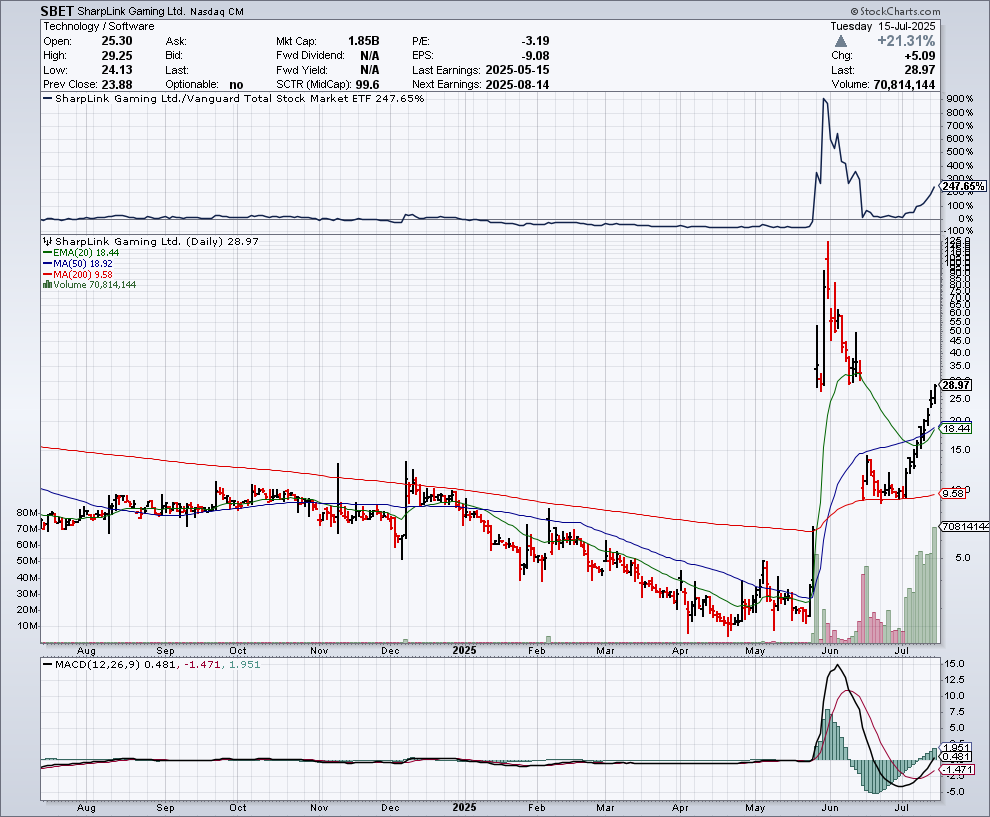
Task: Click the Optionable value no
Action: pyautogui.click(x=236, y=85)
